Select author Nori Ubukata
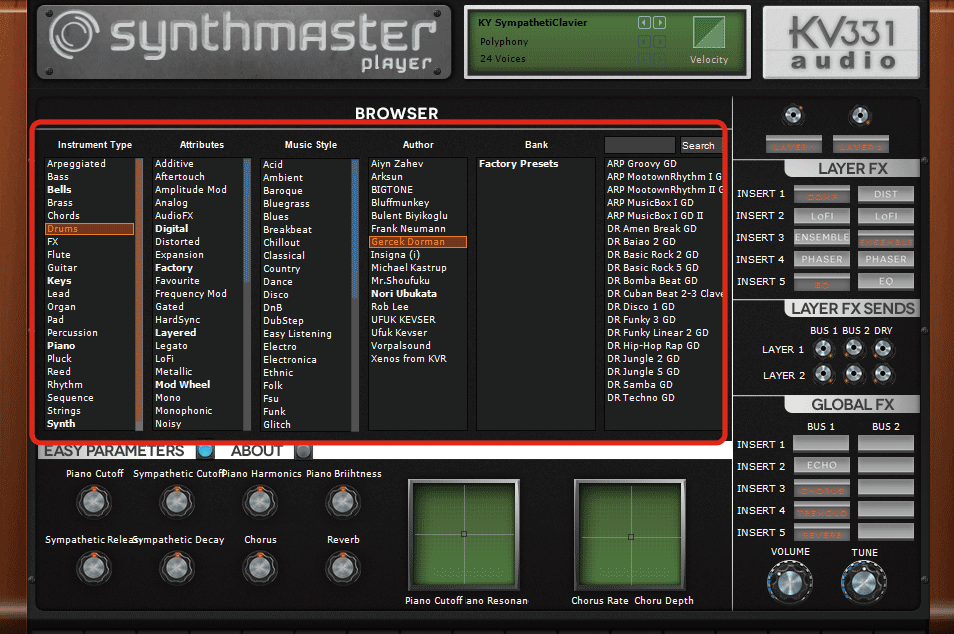Screen dimensions: 954x634 point(404,293)
